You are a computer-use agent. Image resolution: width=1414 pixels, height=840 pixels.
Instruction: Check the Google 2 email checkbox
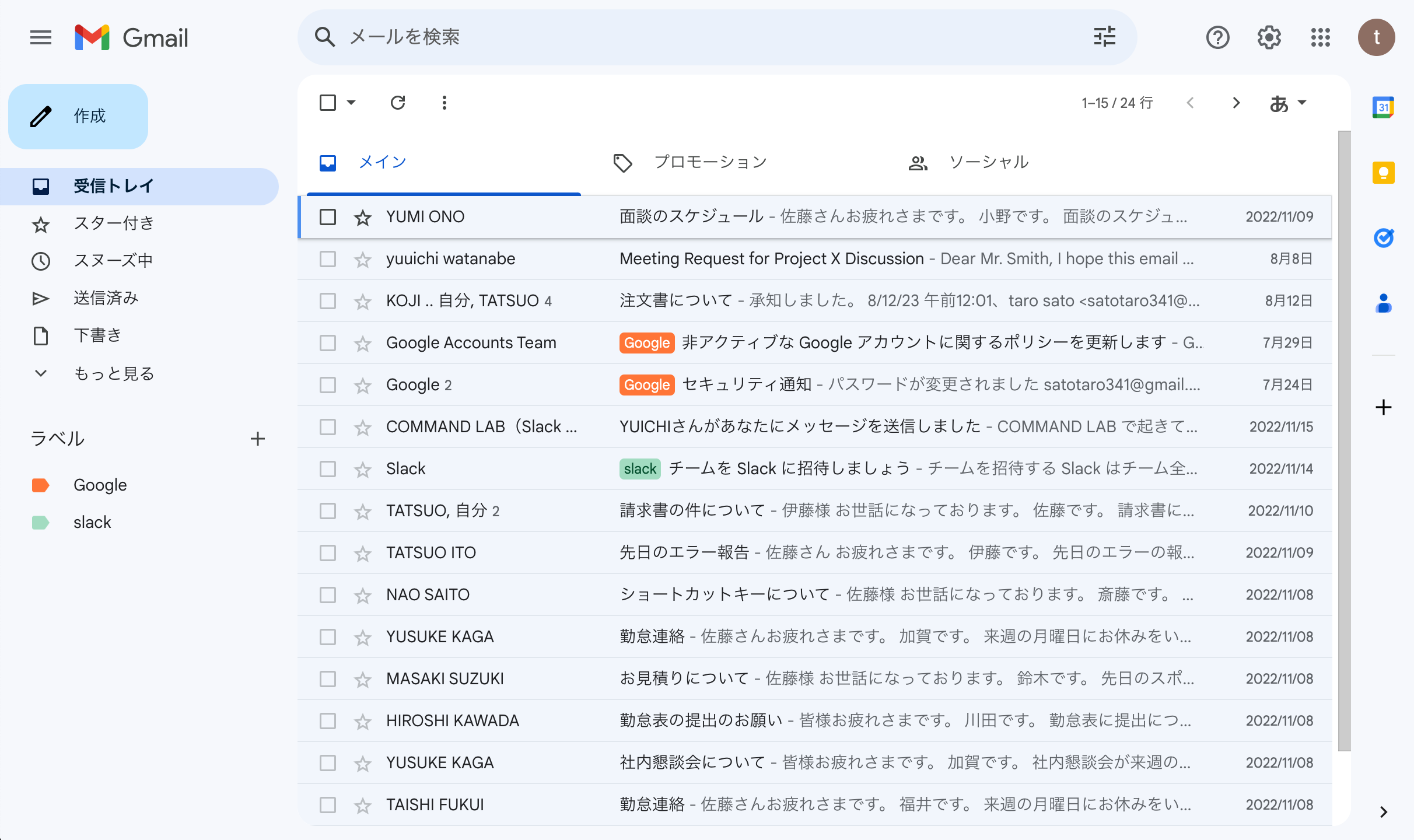pos(328,385)
